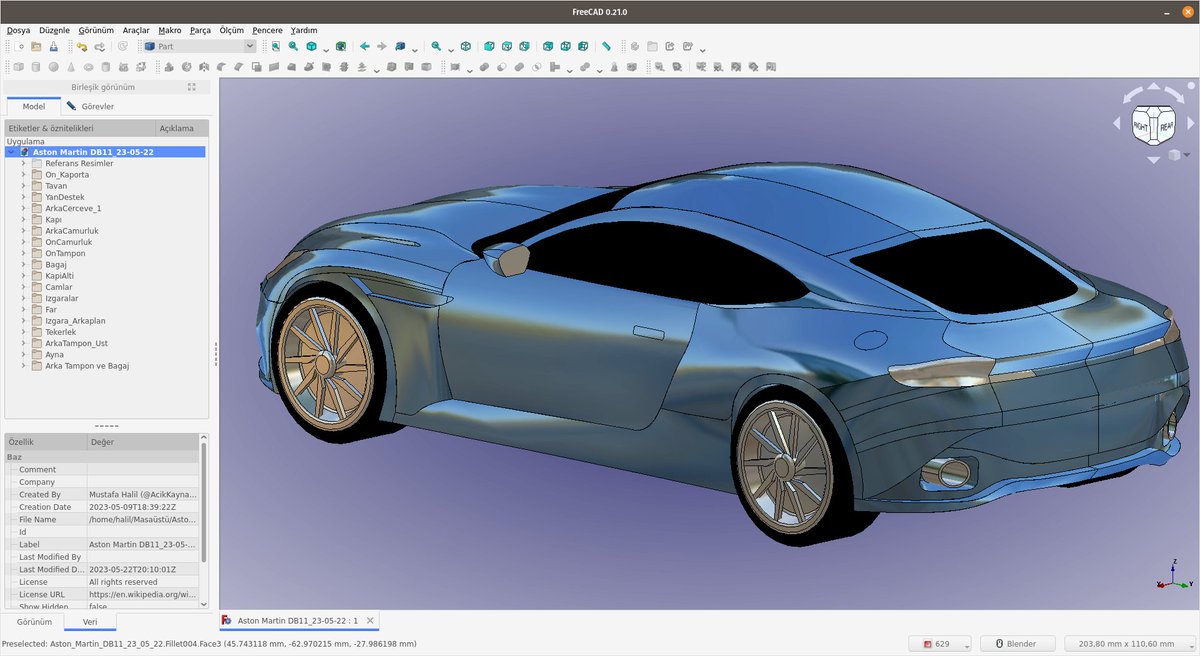1200x656 pixels.
Task: Toggle delta measurements icon
Action: (770, 67)
